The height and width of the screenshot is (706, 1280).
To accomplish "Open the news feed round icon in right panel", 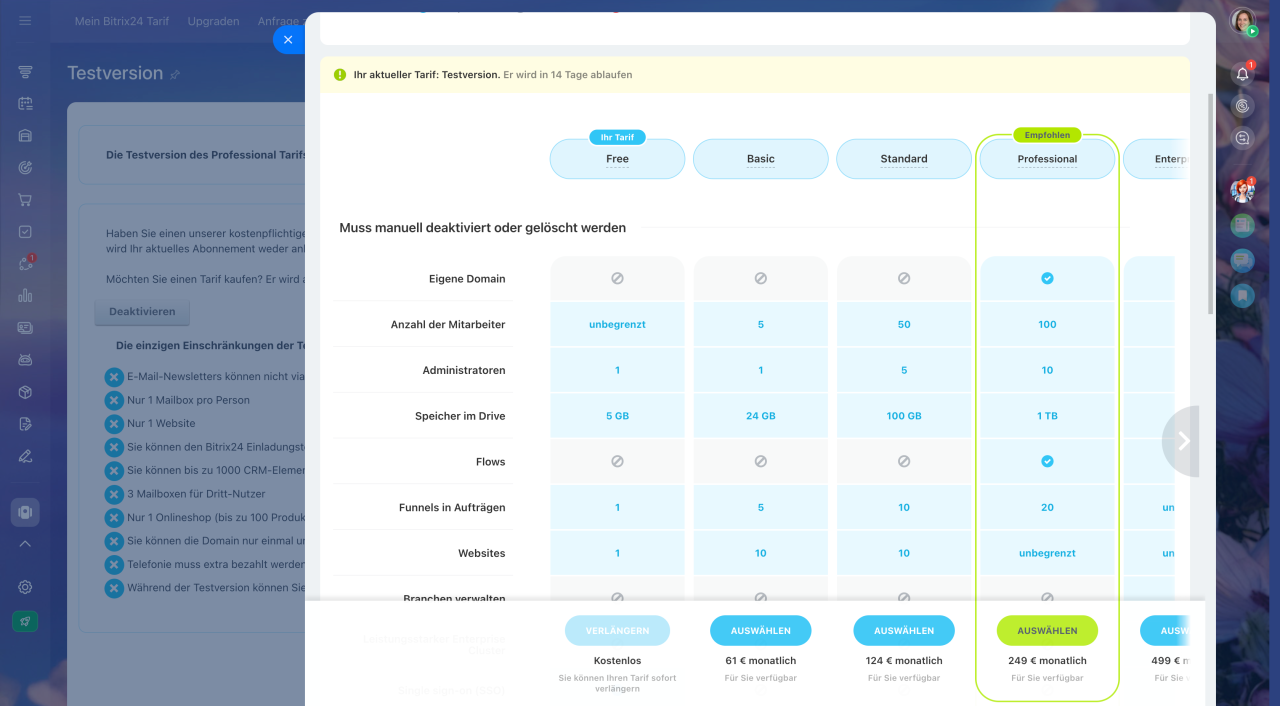I will pos(1243,226).
